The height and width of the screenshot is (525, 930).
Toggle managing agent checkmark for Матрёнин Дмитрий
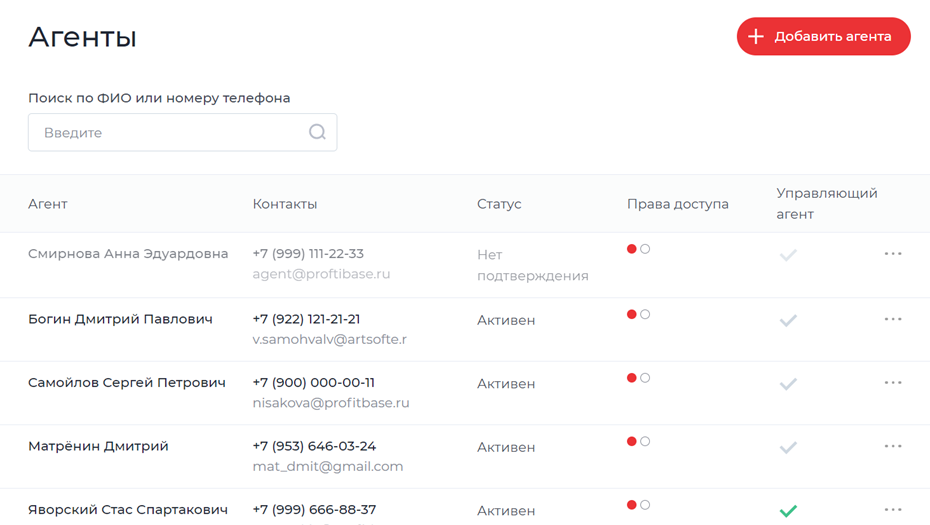(788, 448)
